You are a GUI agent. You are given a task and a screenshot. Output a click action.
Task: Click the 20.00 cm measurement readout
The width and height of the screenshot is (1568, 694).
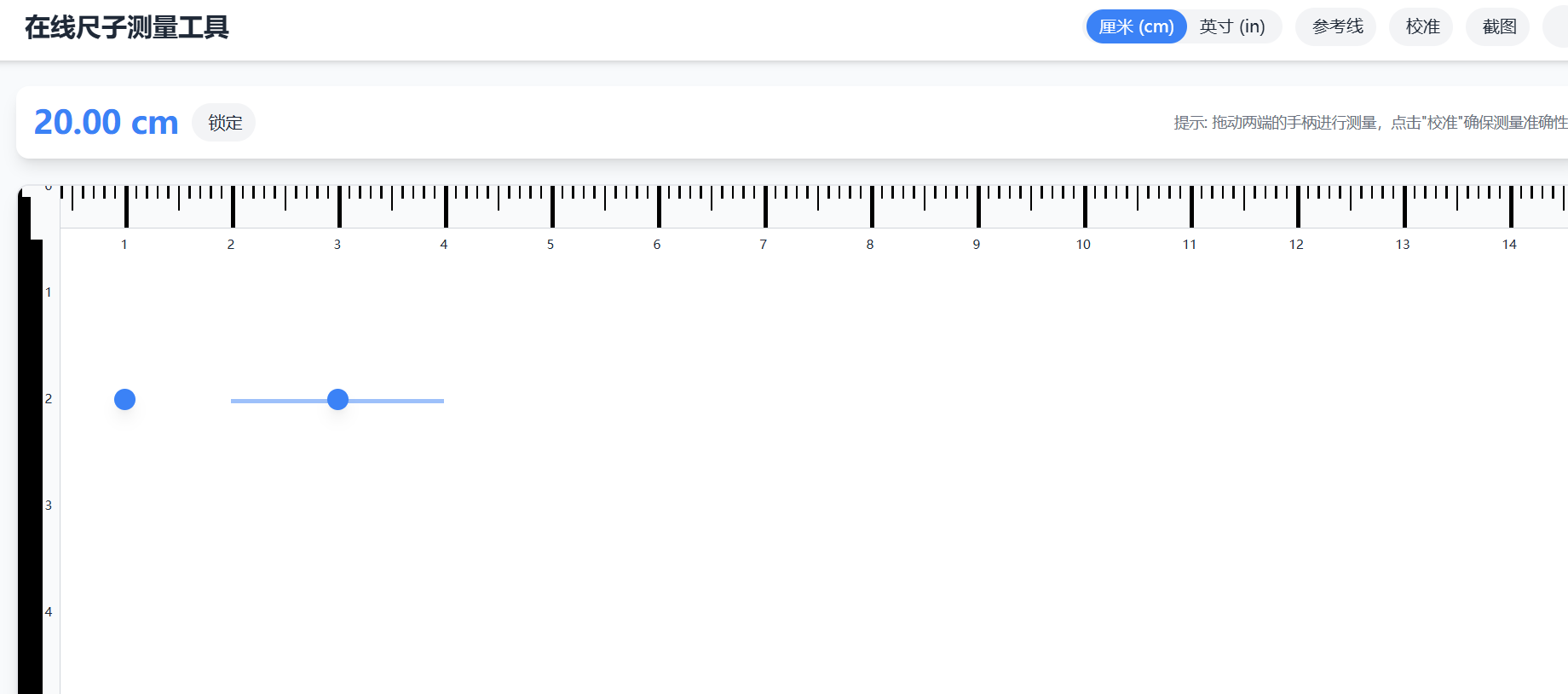tap(106, 123)
